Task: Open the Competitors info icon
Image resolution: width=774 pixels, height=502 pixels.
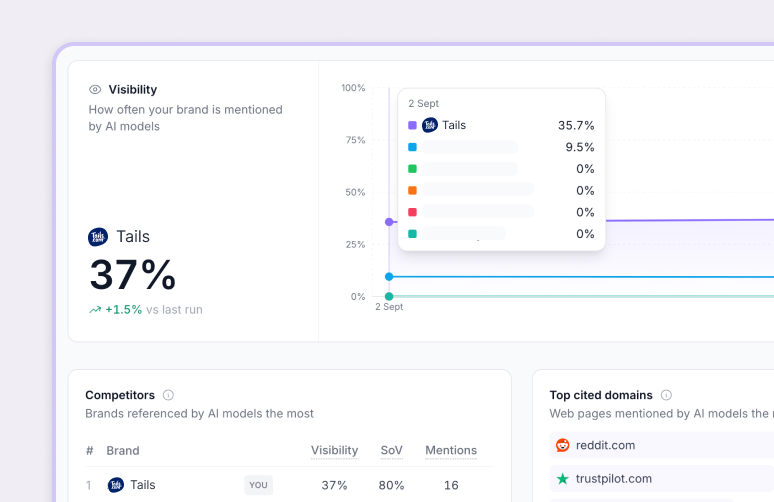Action: coord(168,395)
